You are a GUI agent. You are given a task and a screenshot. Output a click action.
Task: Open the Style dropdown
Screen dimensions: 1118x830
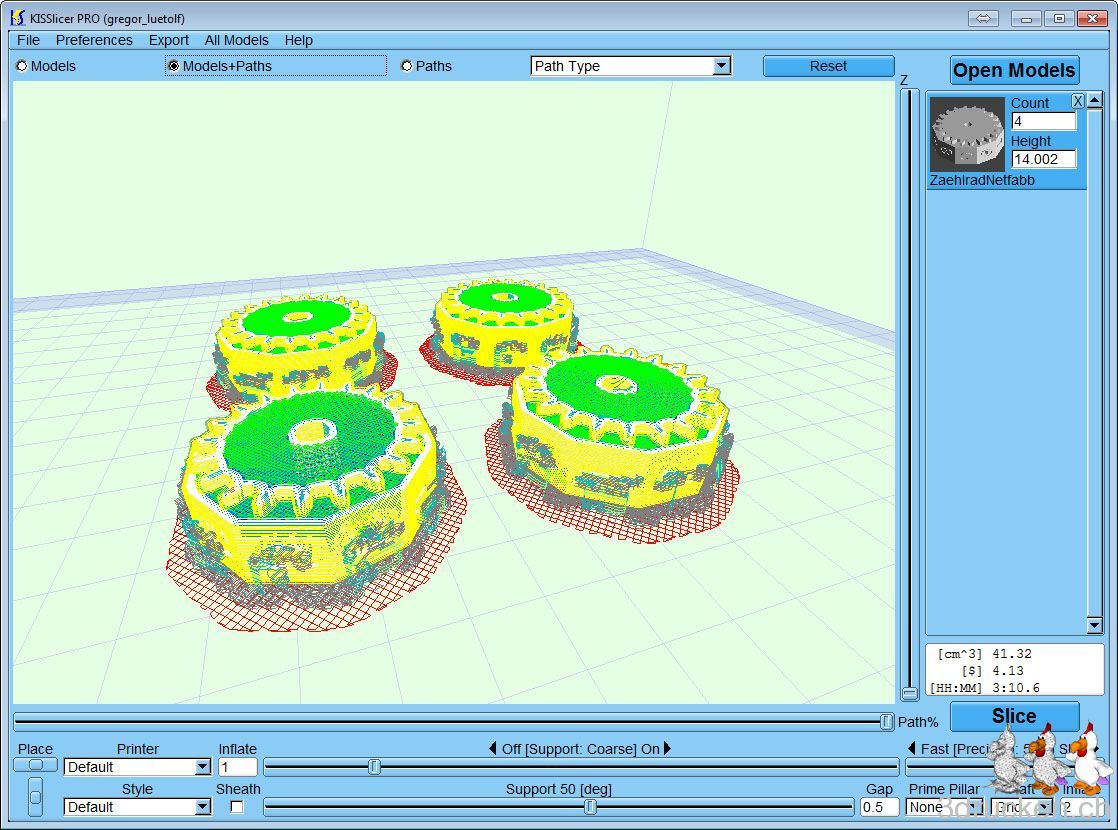[x=202, y=807]
